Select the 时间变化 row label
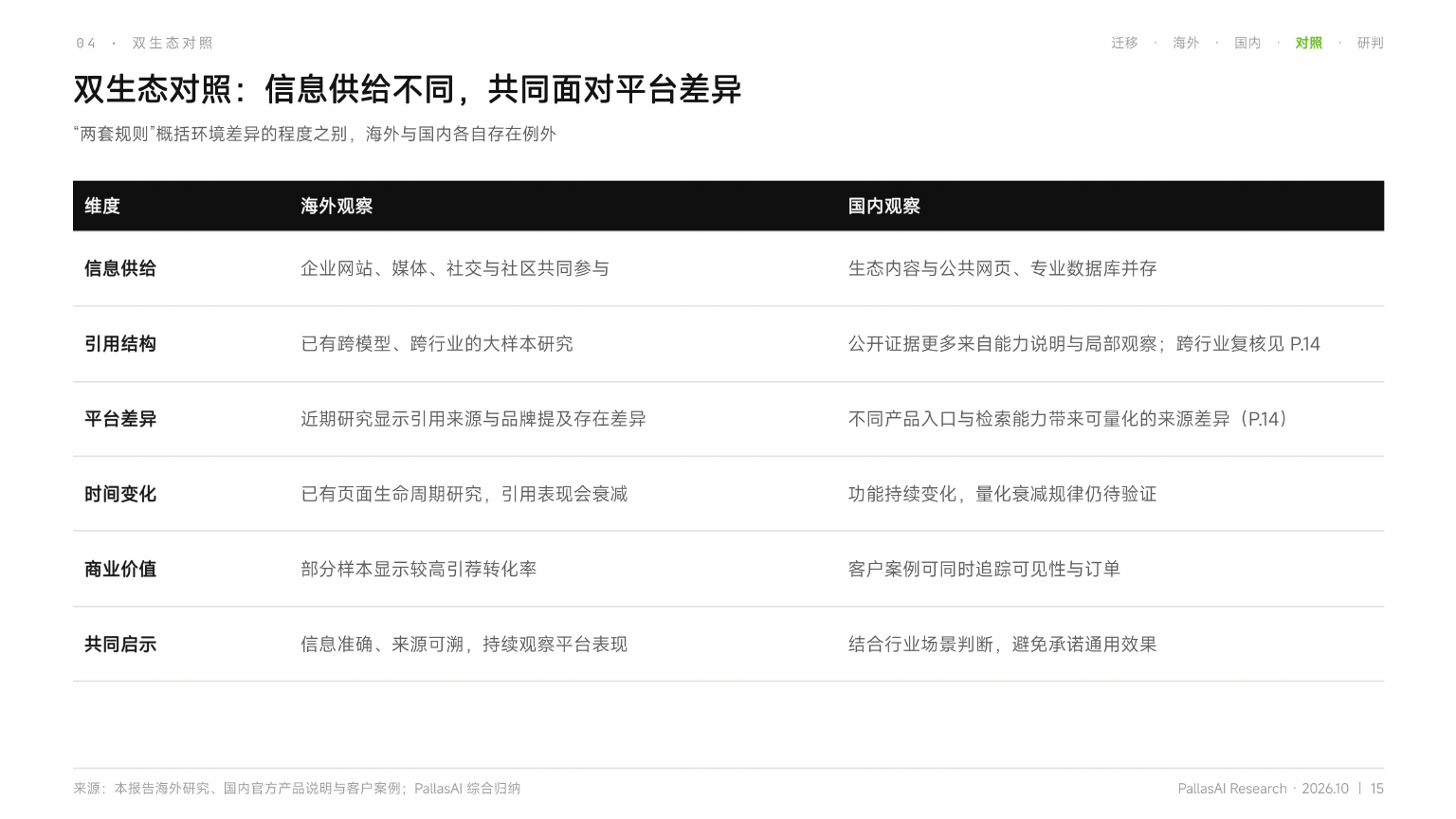Screen dimensions: 1456x819 tap(120, 494)
